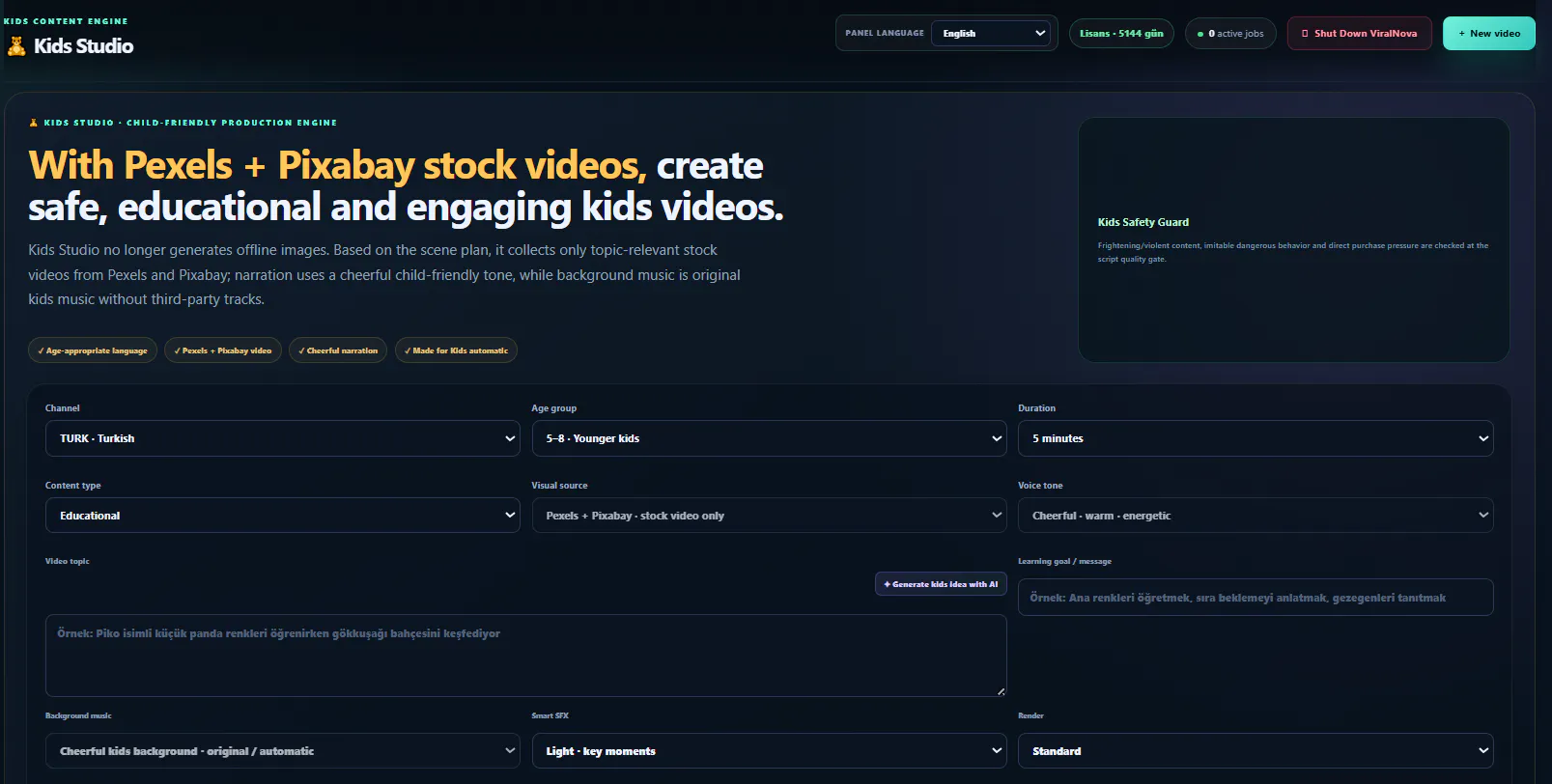Image resolution: width=1552 pixels, height=784 pixels.
Task: Click the small icon in Kids Studio production engine label
Action: pyautogui.click(x=33, y=123)
